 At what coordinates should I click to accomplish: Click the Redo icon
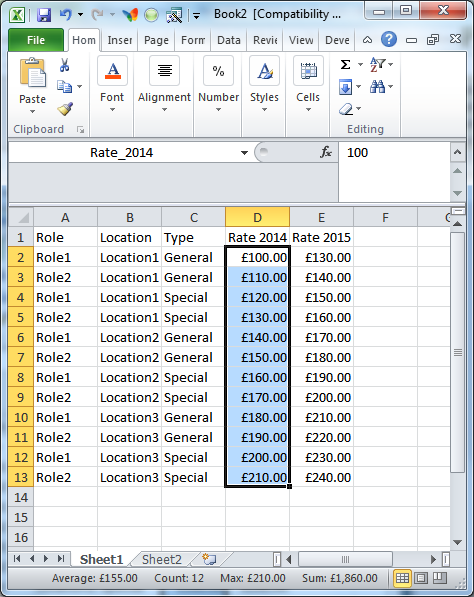[97, 15]
